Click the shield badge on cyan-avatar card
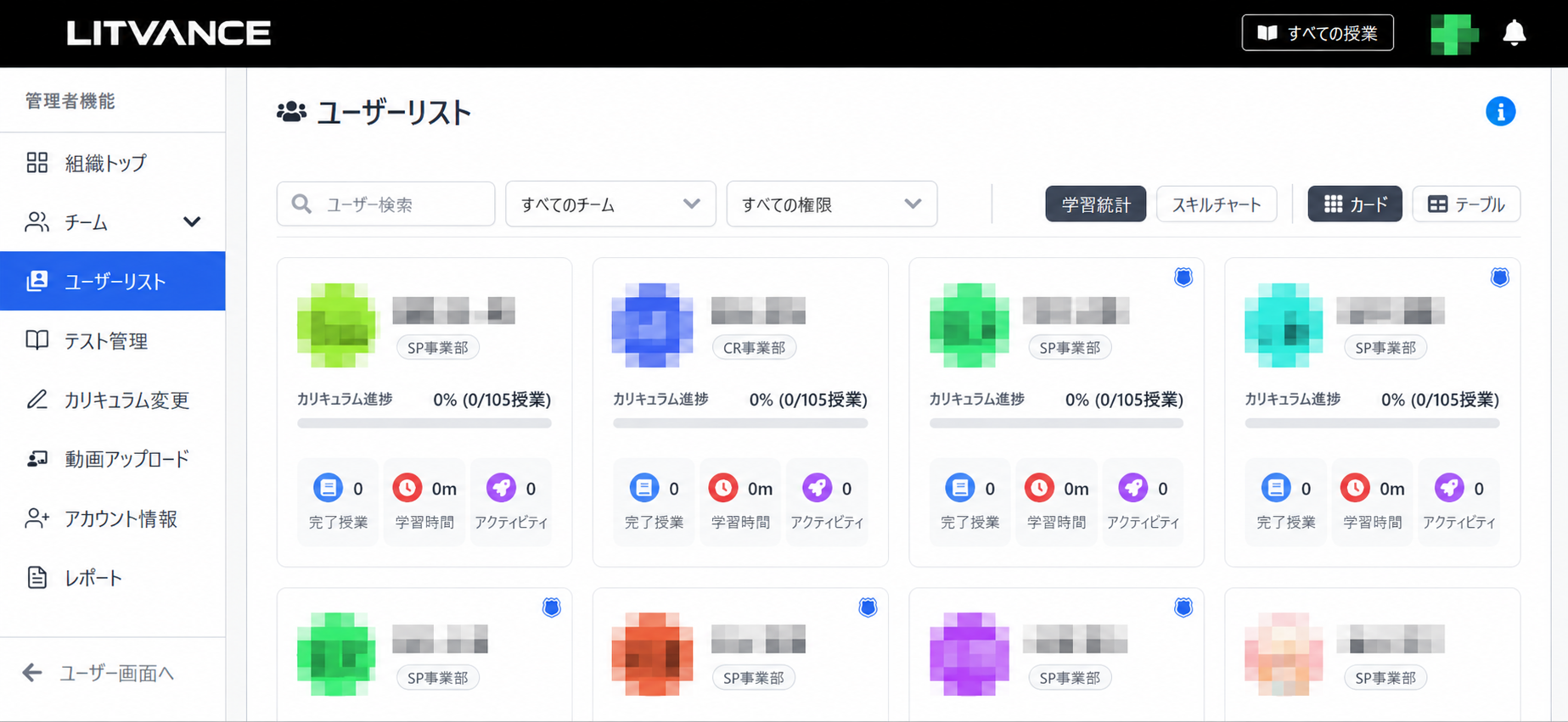The image size is (1568, 722). coord(1500,277)
